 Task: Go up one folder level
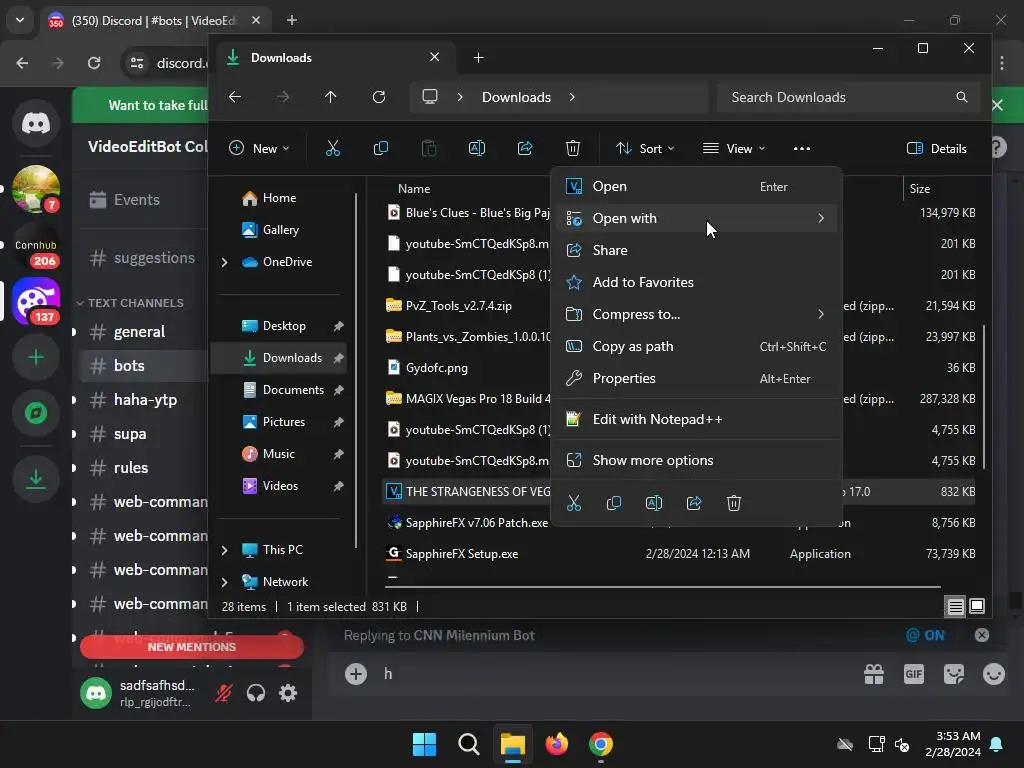click(330, 97)
